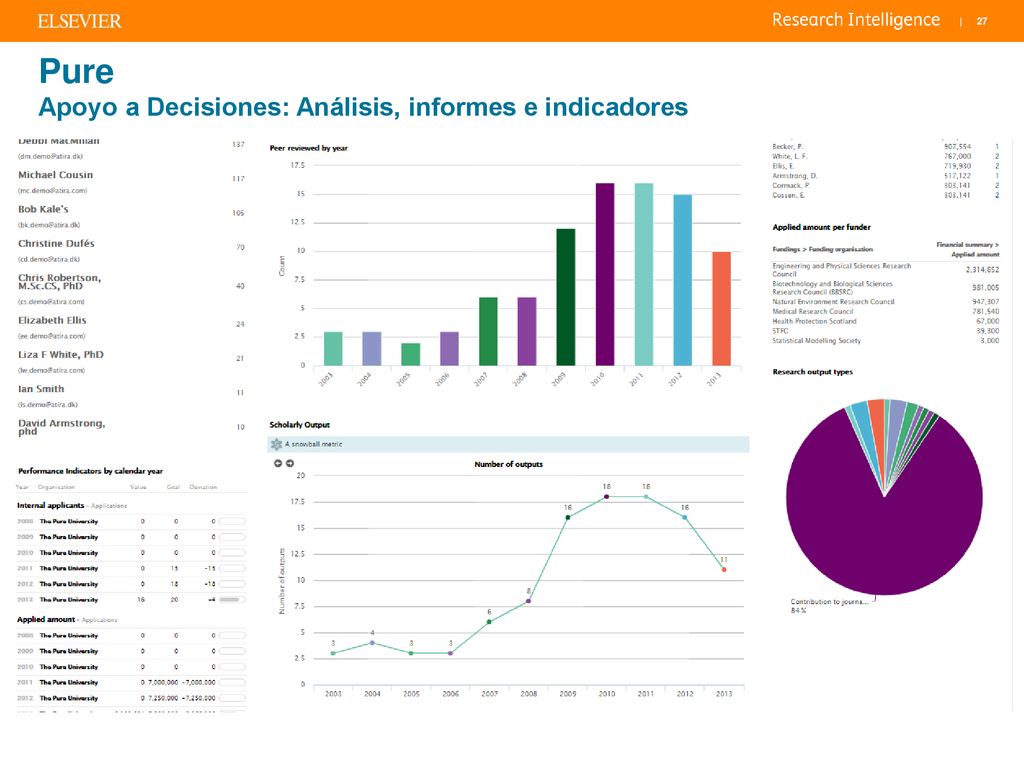
Task: Click the ELSEVIER logo in the header
Action: [79, 21]
